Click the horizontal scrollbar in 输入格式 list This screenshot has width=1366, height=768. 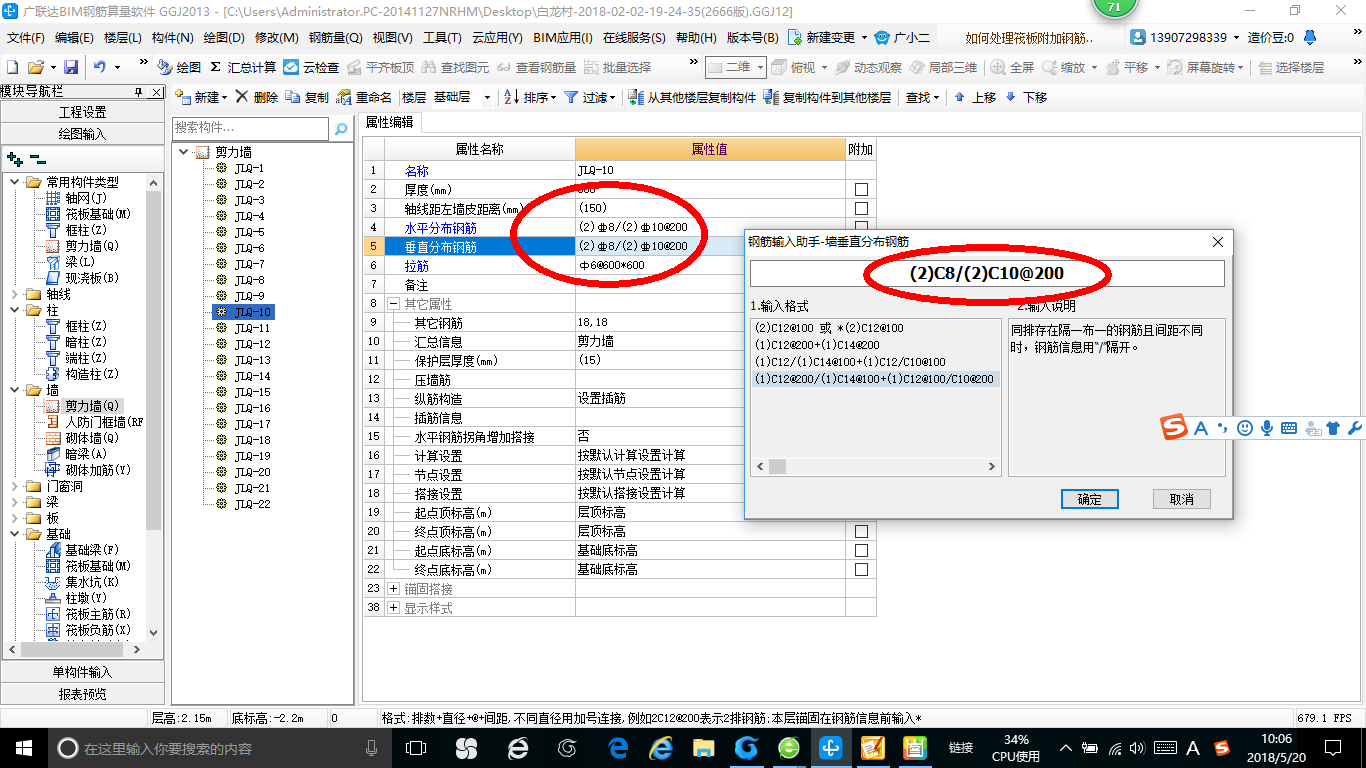[x=878, y=467]
